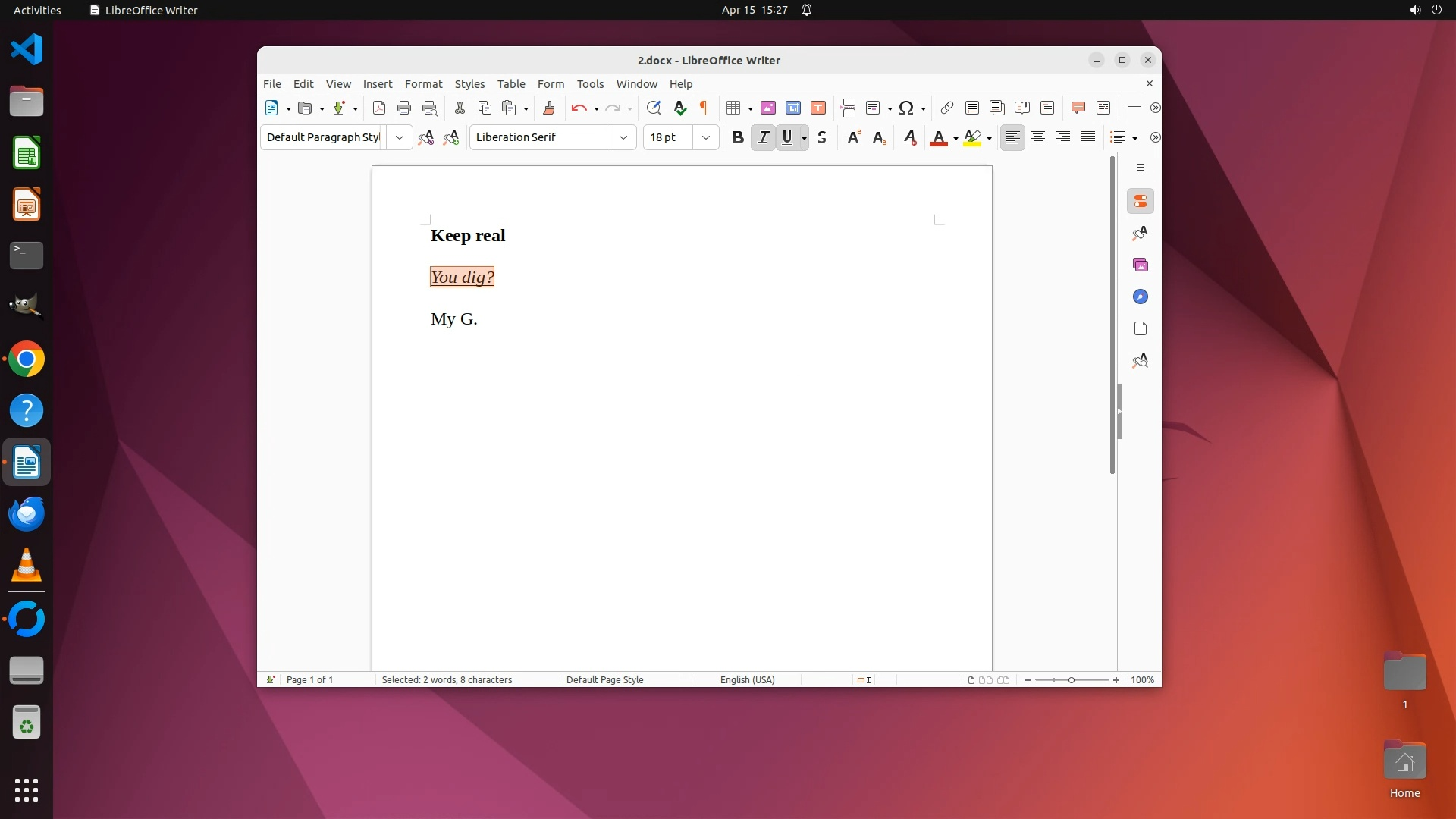Open the sidebar Navigator compass icon

1140,297
